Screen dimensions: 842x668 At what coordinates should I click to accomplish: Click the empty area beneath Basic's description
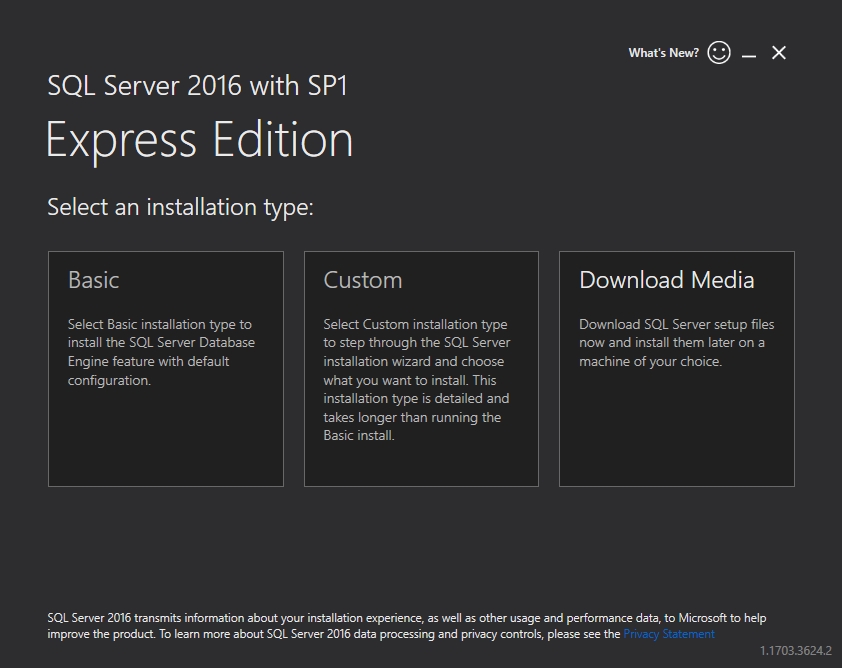point(165,440)
